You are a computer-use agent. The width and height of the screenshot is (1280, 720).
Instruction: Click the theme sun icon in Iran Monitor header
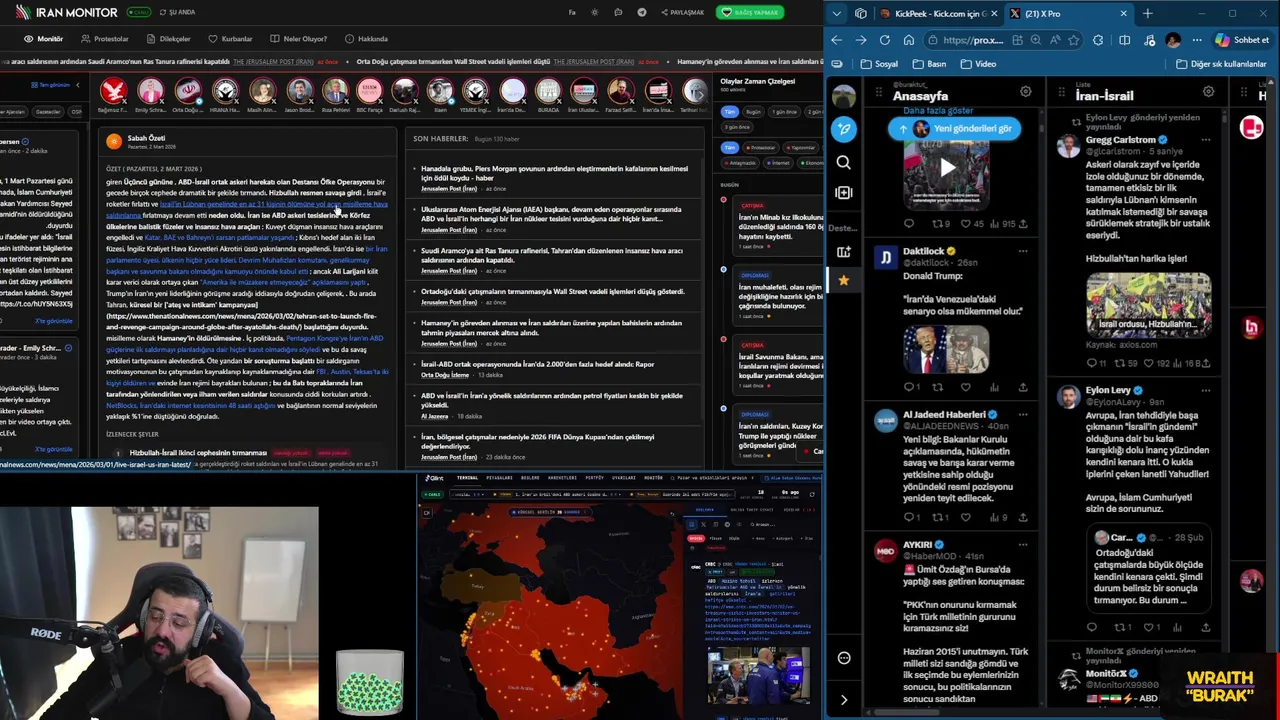pos(595,12)
